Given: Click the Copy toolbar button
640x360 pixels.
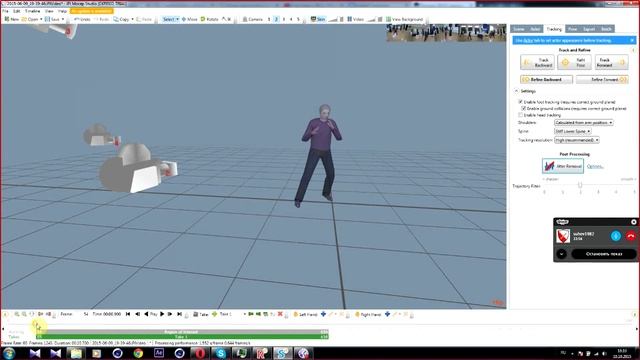Looking at the screenshot, I should point(122,19).
